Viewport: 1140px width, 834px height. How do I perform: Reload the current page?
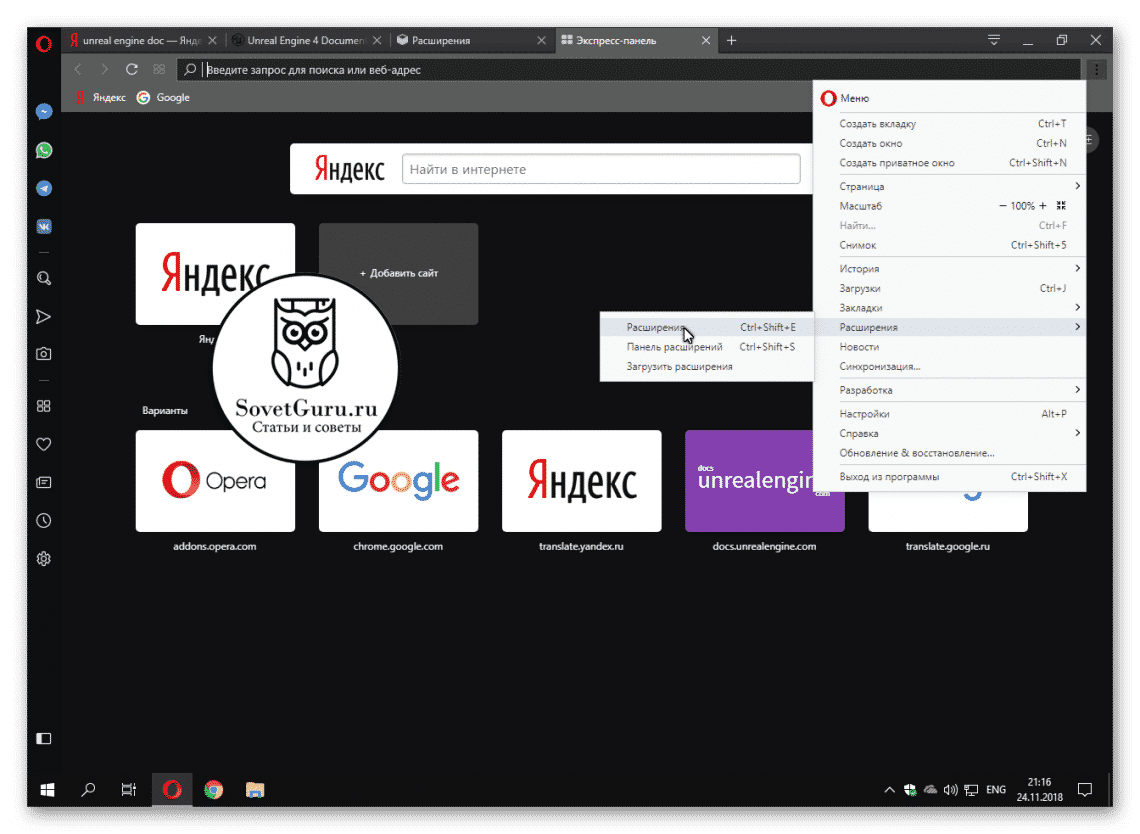[x=132, y=69]
